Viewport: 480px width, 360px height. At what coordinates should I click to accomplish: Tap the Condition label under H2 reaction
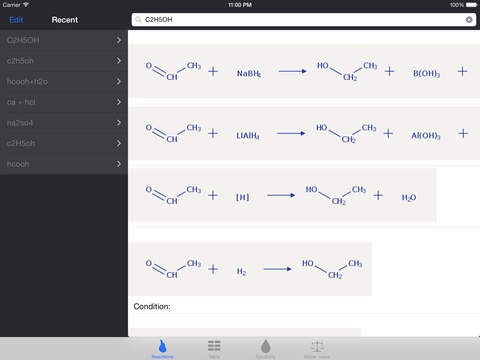pos(152,306)
